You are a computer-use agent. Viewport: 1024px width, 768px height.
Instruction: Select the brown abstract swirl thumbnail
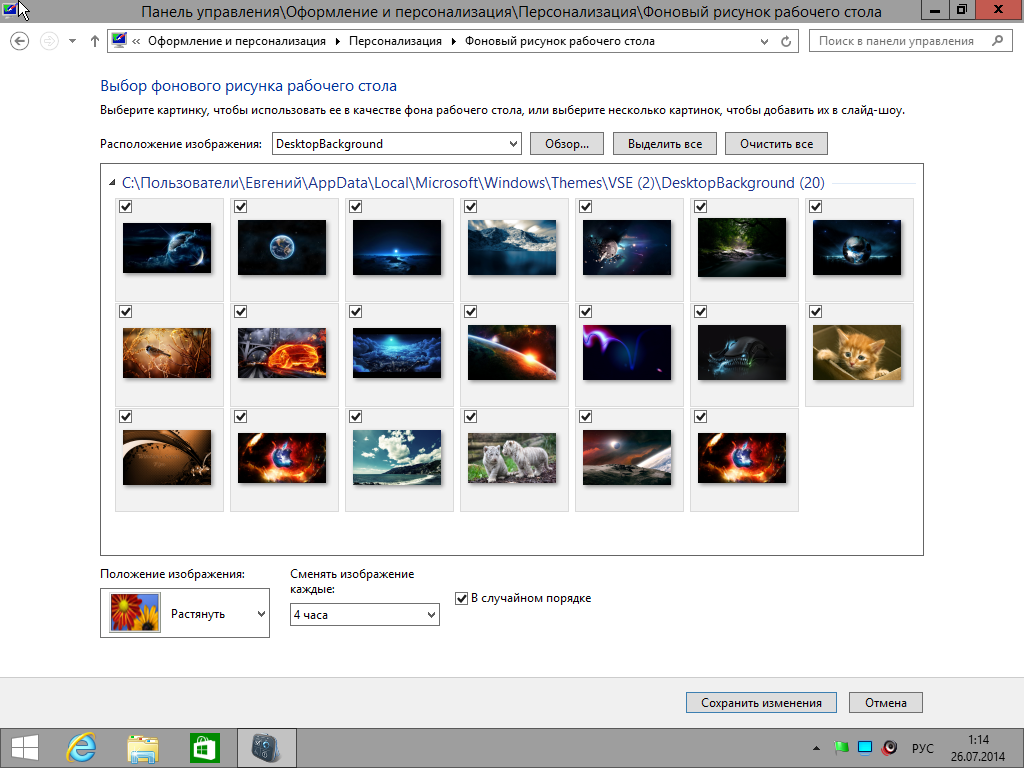[x=167, y=457]
